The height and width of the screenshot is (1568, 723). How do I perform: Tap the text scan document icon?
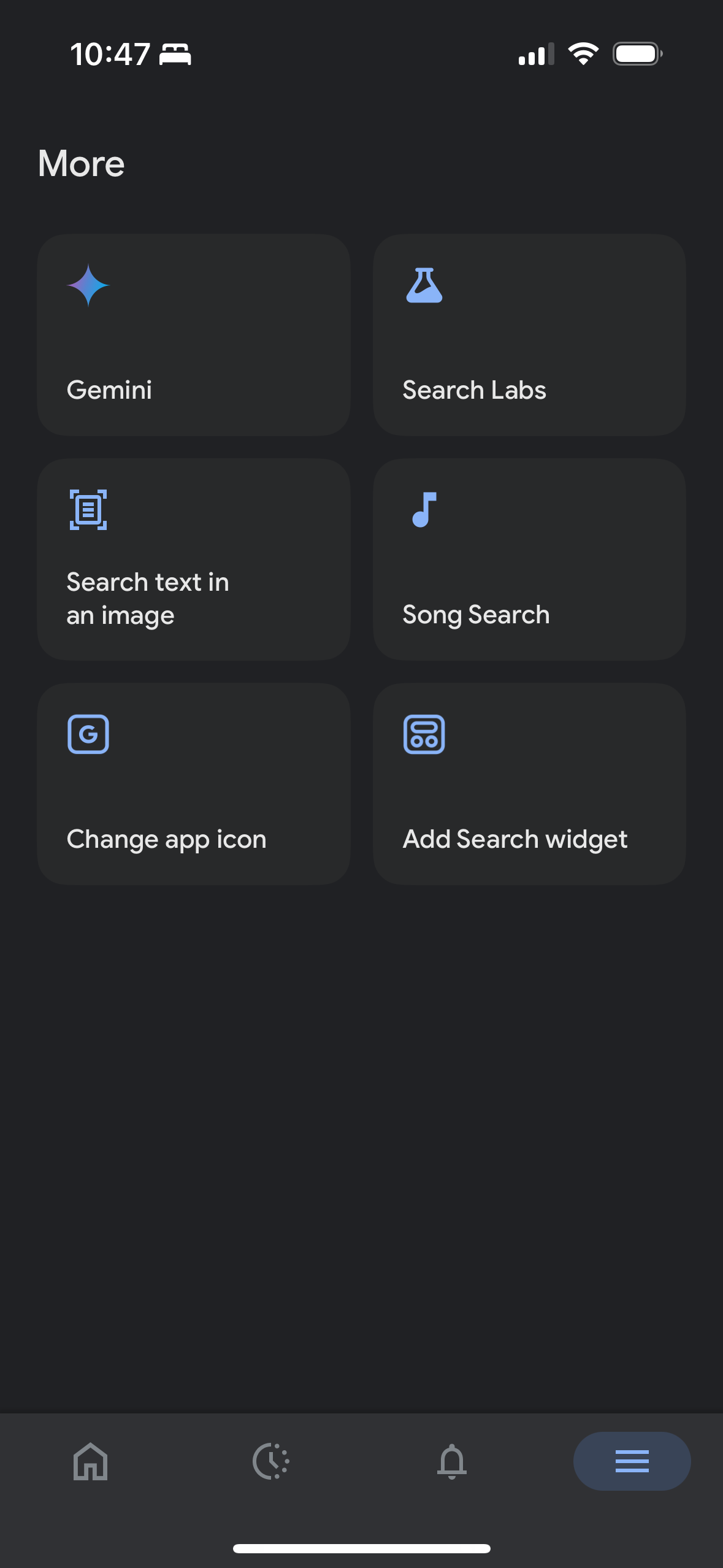tap(88, 510)
